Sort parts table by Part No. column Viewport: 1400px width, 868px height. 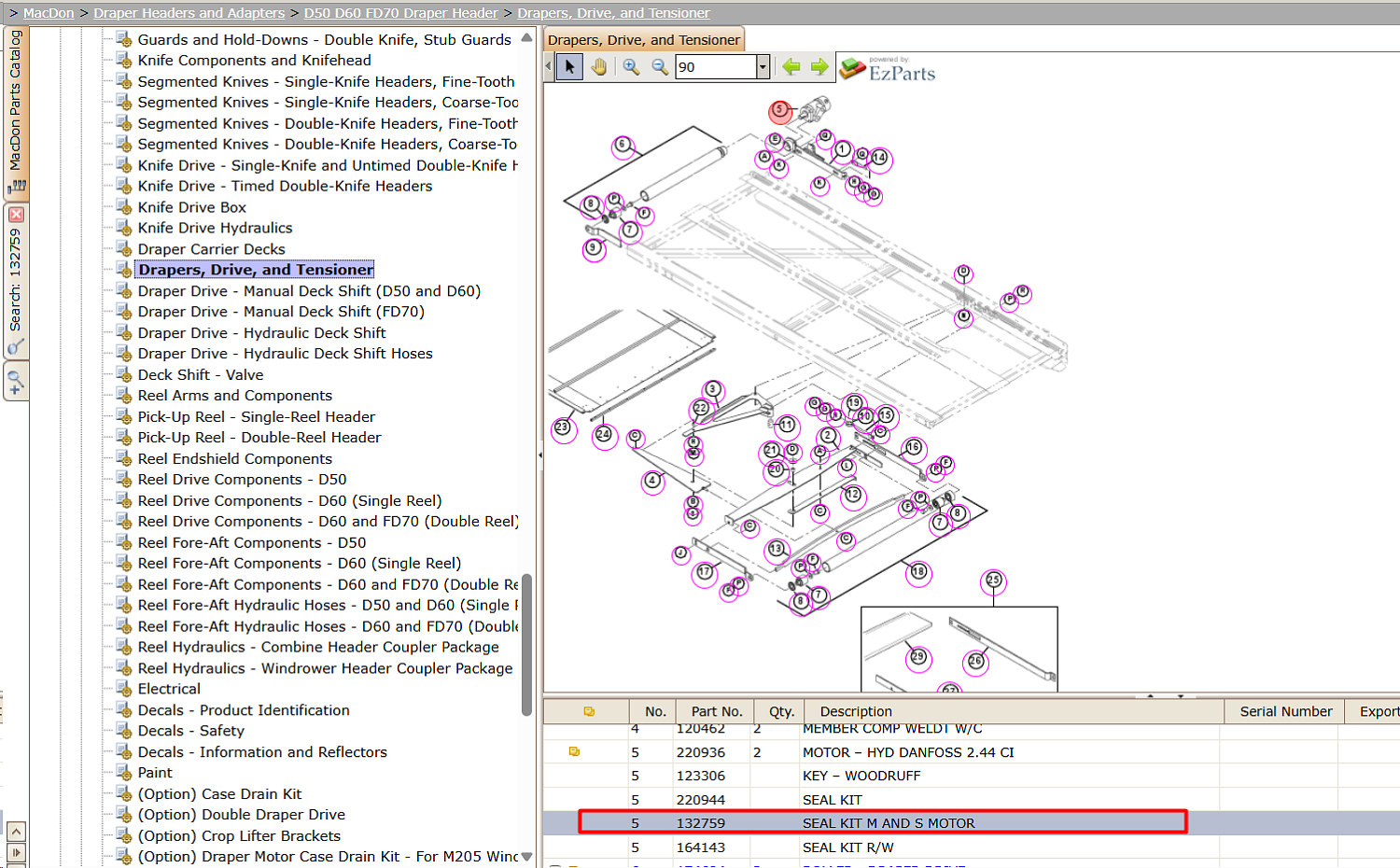(x=717, y=711)
